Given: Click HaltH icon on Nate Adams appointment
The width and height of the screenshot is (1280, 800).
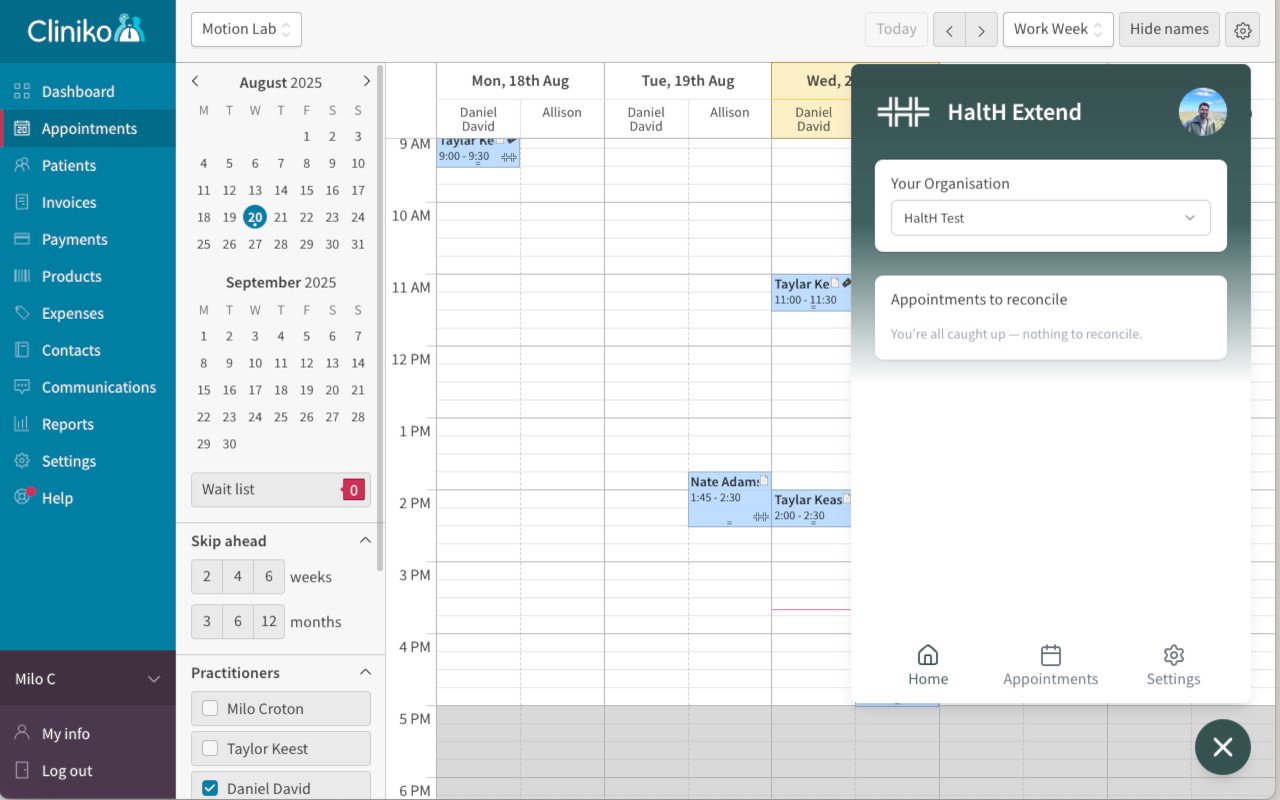Looking at the screenshot, I should (x=761, y=516).
